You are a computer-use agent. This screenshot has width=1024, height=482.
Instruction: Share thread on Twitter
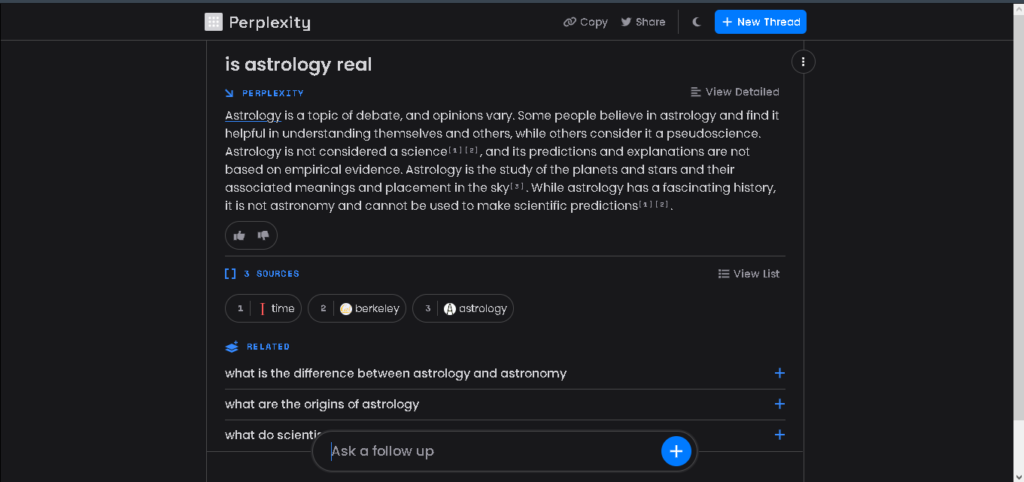(643, 22)
